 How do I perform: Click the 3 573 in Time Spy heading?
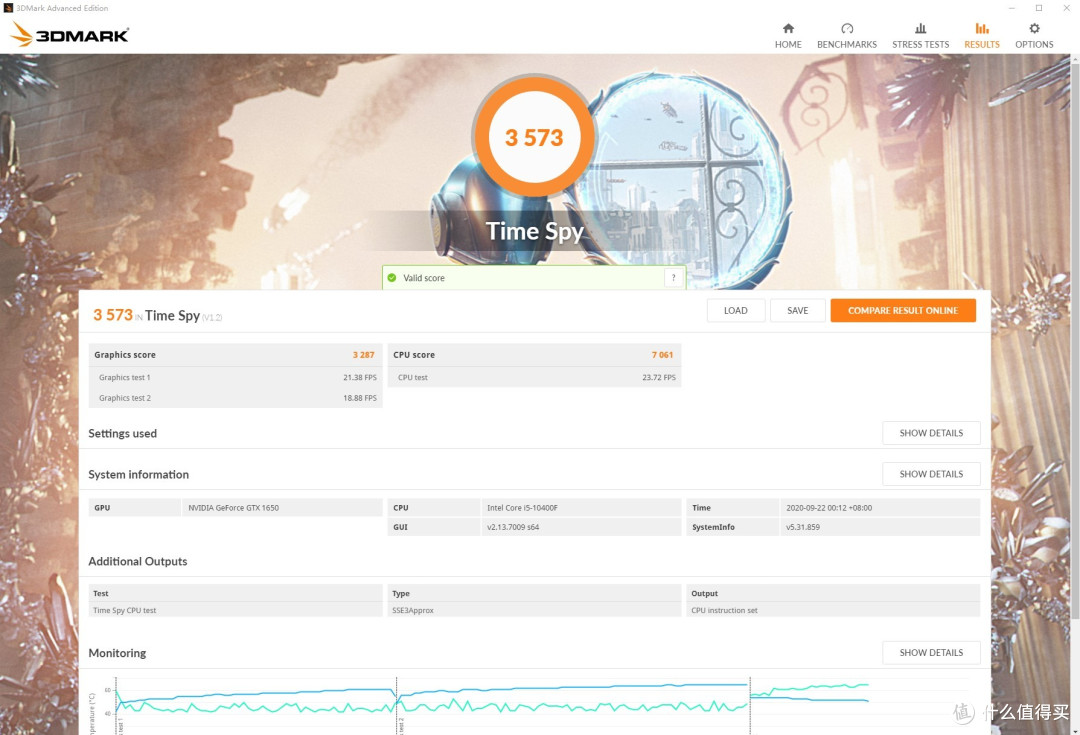tap(158, 315)
